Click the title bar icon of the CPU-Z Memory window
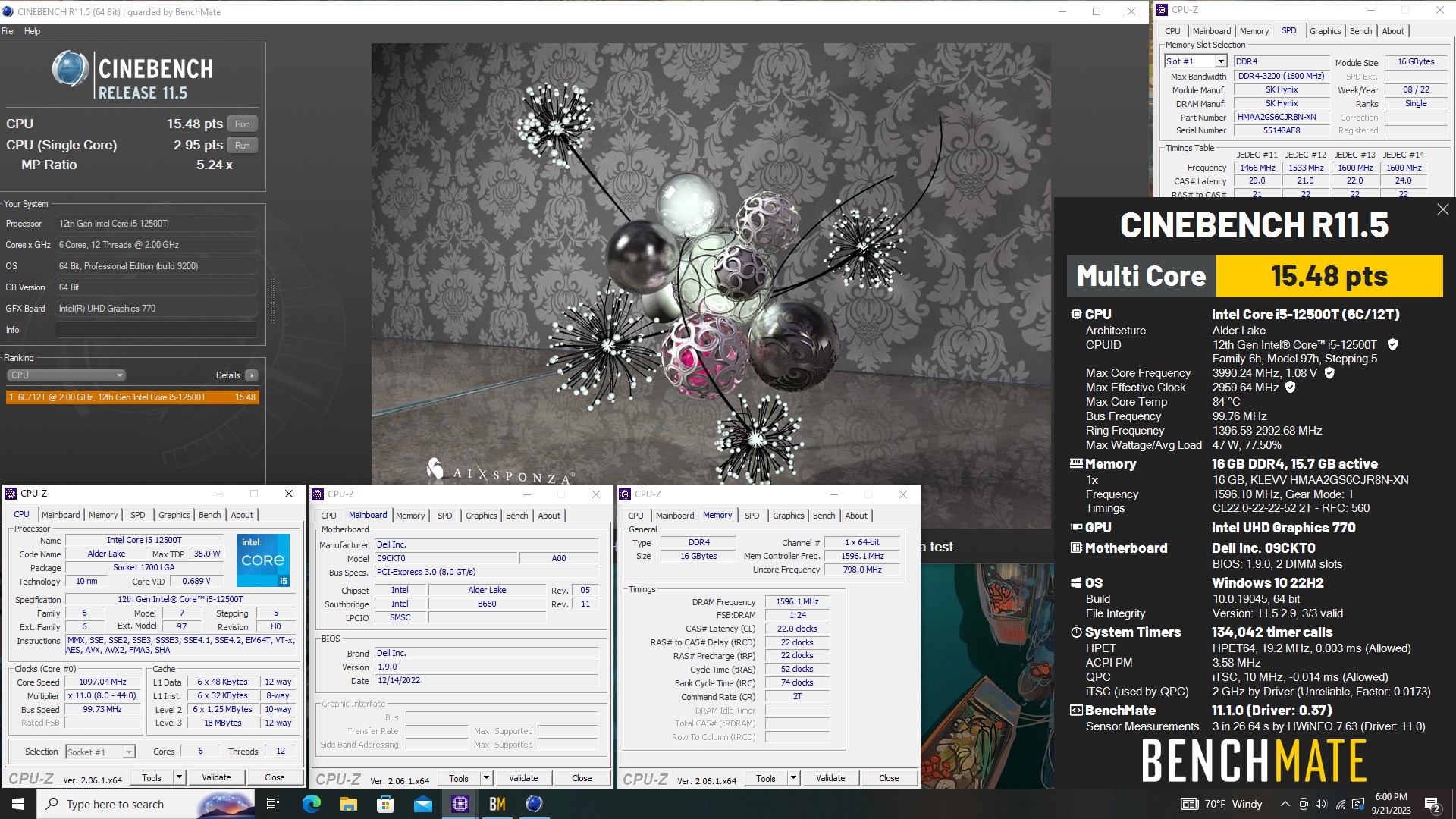Screen dimensions: 1456x819 (626, 494)
